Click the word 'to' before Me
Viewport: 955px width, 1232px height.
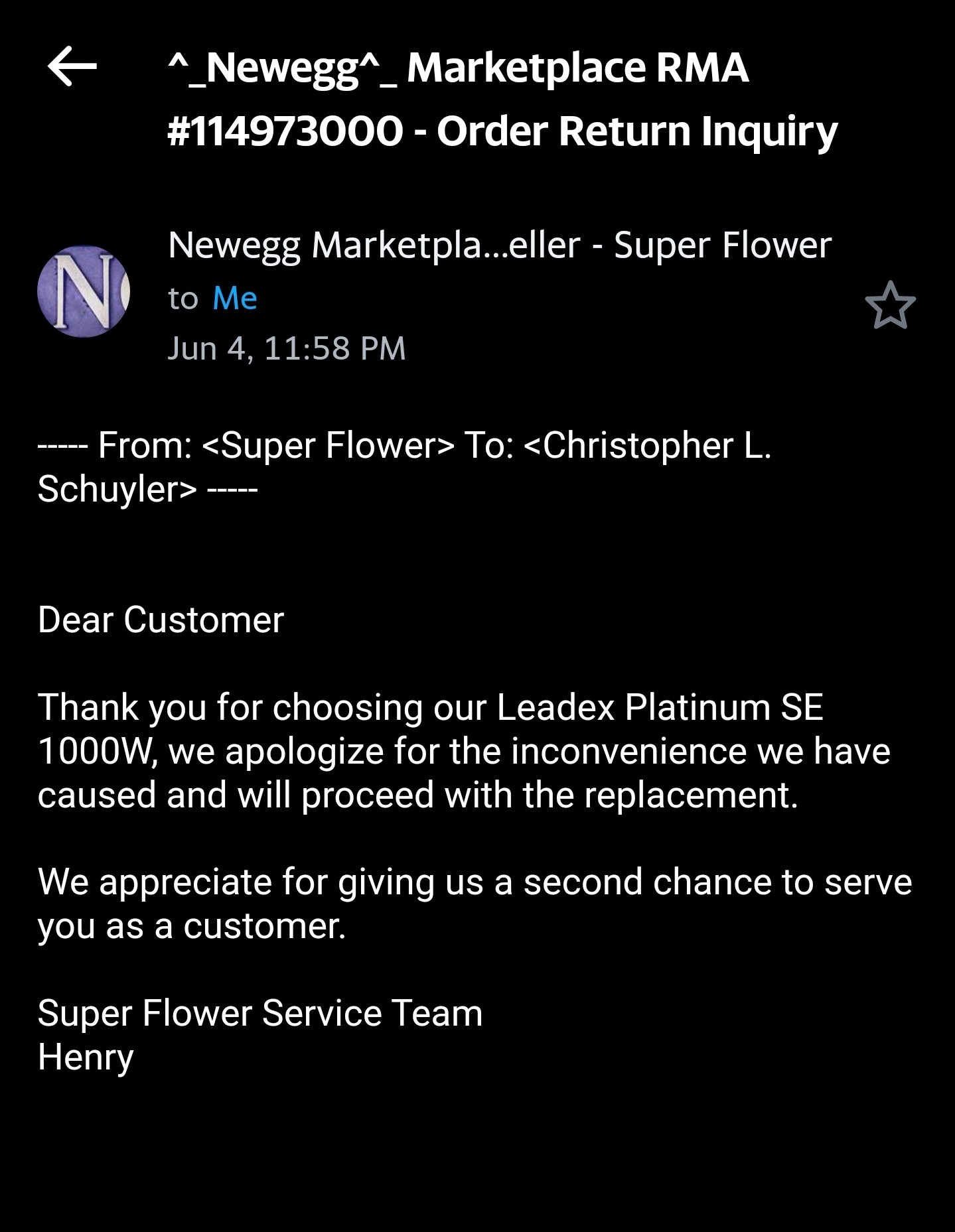[183, 299]
